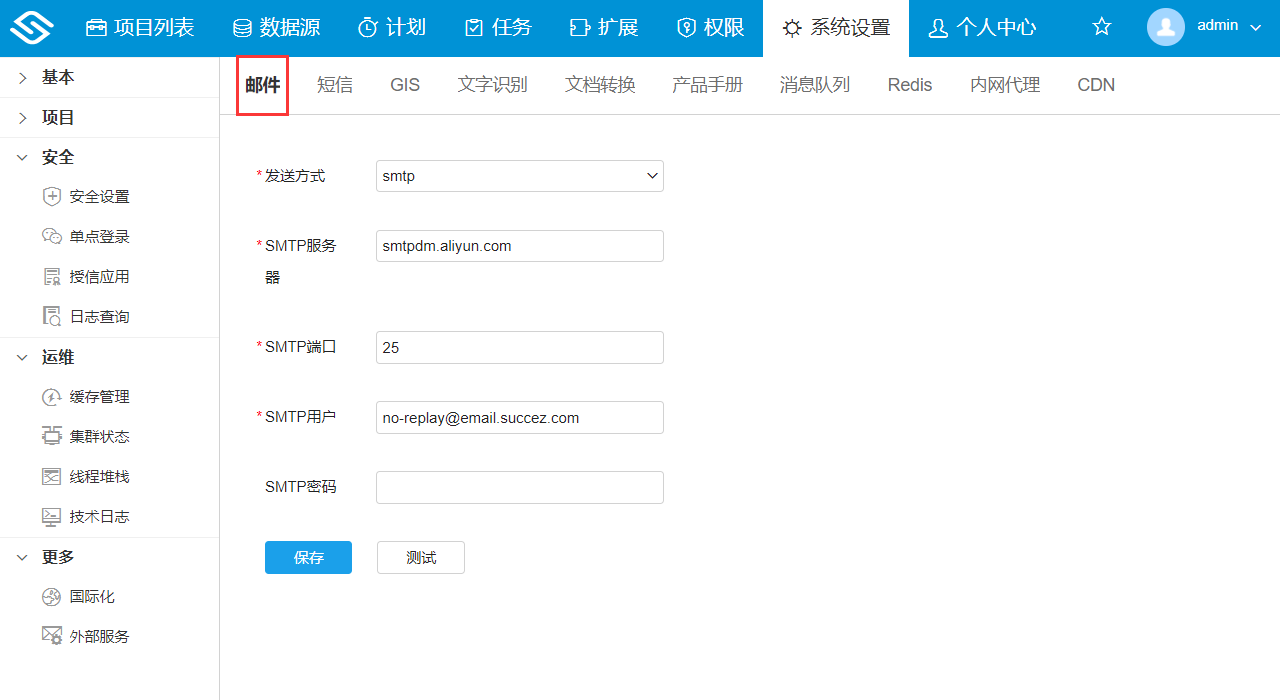Open the admin user menu
The width and height of the screenshot is (1280, 700).
pyautogui.click(x=1205, y=27)
